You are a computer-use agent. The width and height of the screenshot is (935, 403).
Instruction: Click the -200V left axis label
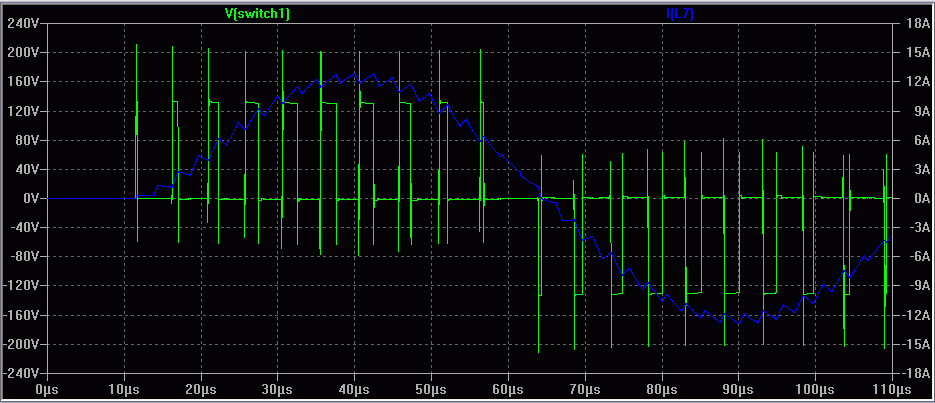tap(20, 345)
